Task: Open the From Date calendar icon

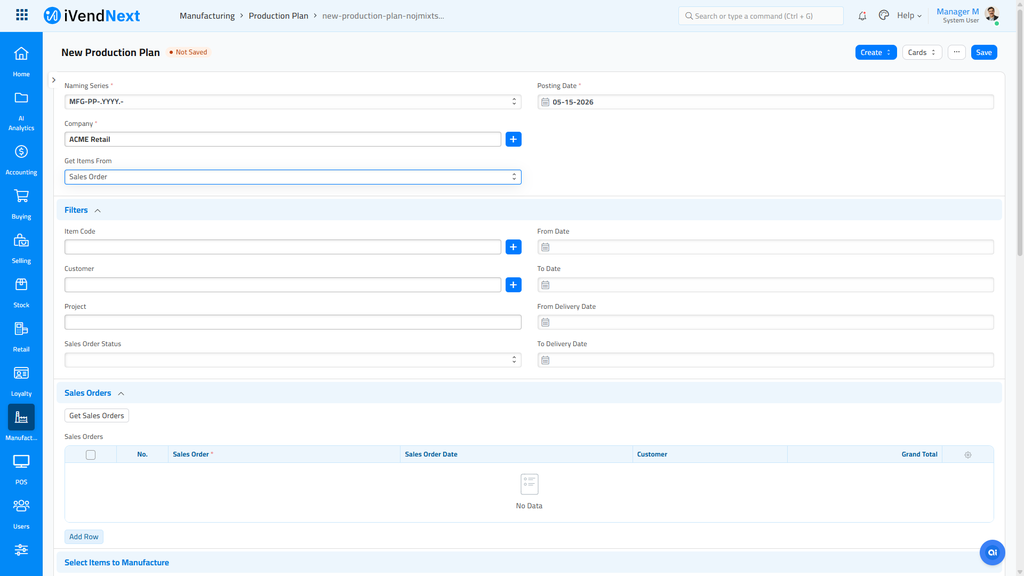Action: pos(545,247)
